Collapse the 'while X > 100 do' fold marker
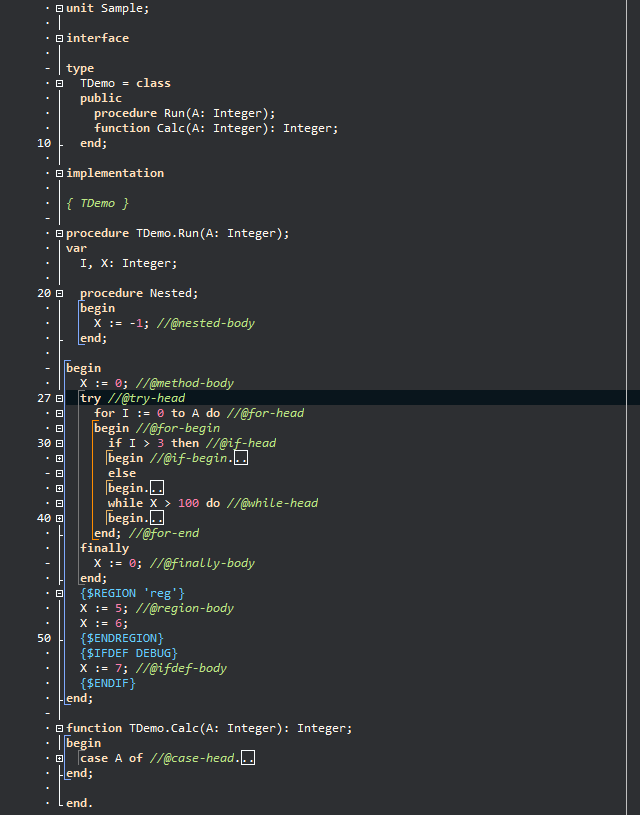Image resolution: width=640 pixels, height=815 pixels. tap(59, 503)
